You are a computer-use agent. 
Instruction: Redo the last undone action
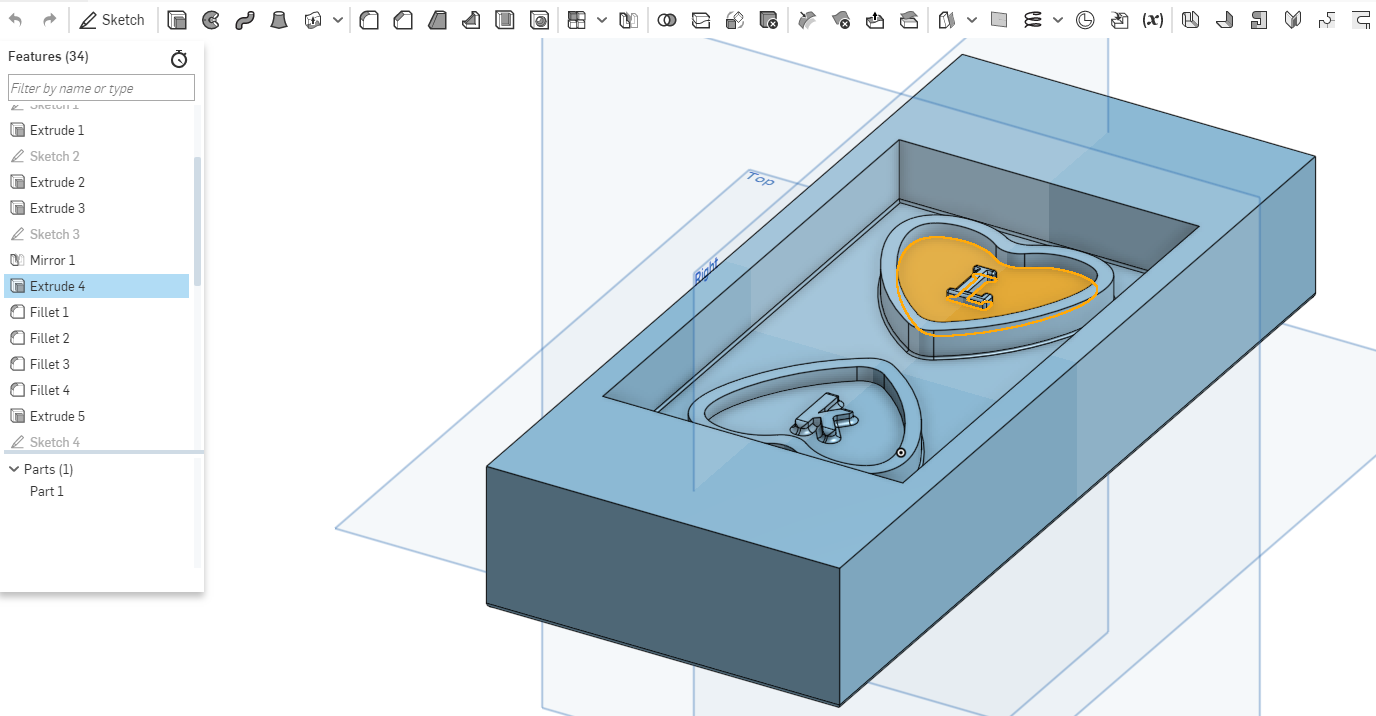50,19
